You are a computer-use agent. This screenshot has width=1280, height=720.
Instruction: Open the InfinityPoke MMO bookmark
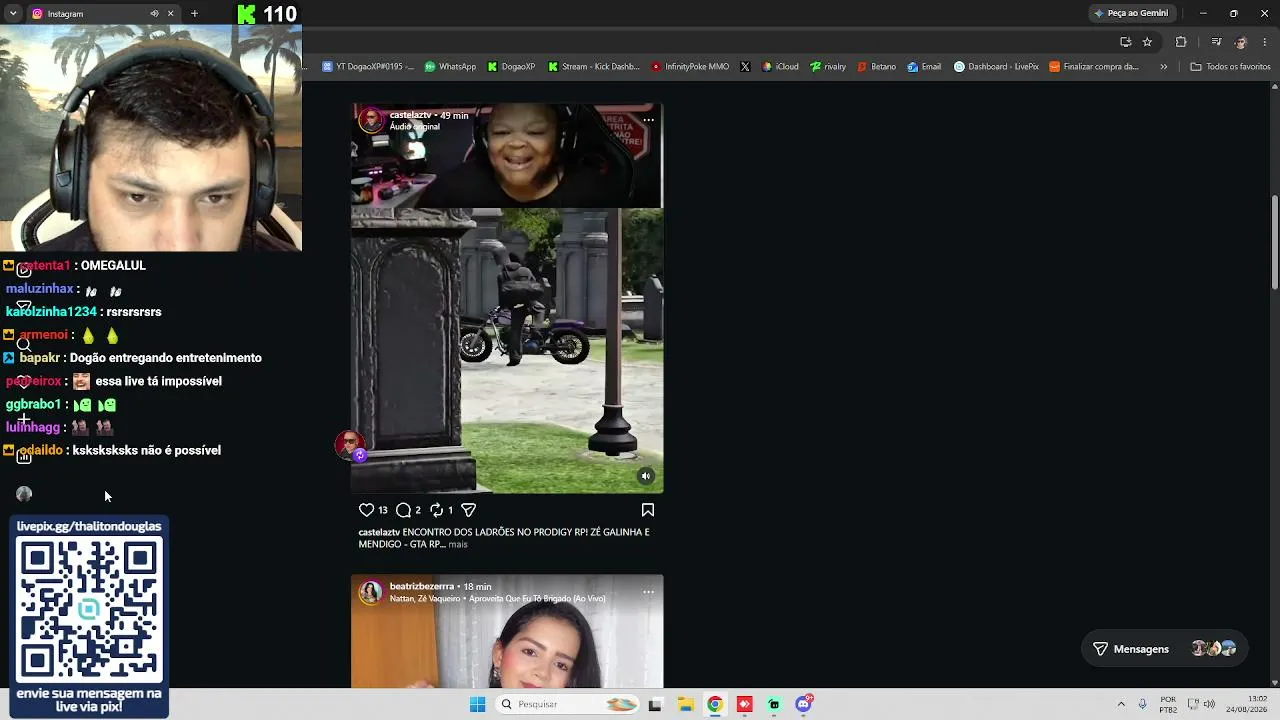click(x=690, y=67)
